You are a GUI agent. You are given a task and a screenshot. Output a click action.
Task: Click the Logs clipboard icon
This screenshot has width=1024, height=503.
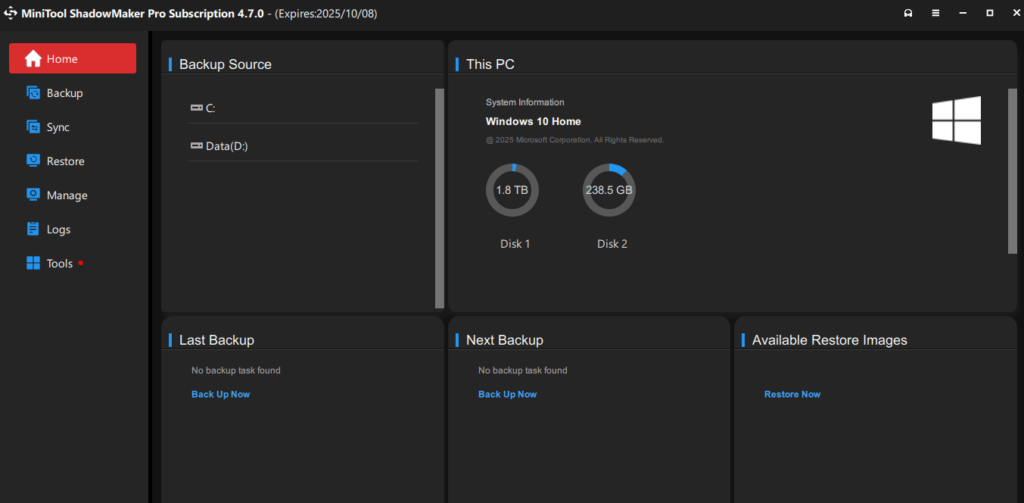coord(33,229)
